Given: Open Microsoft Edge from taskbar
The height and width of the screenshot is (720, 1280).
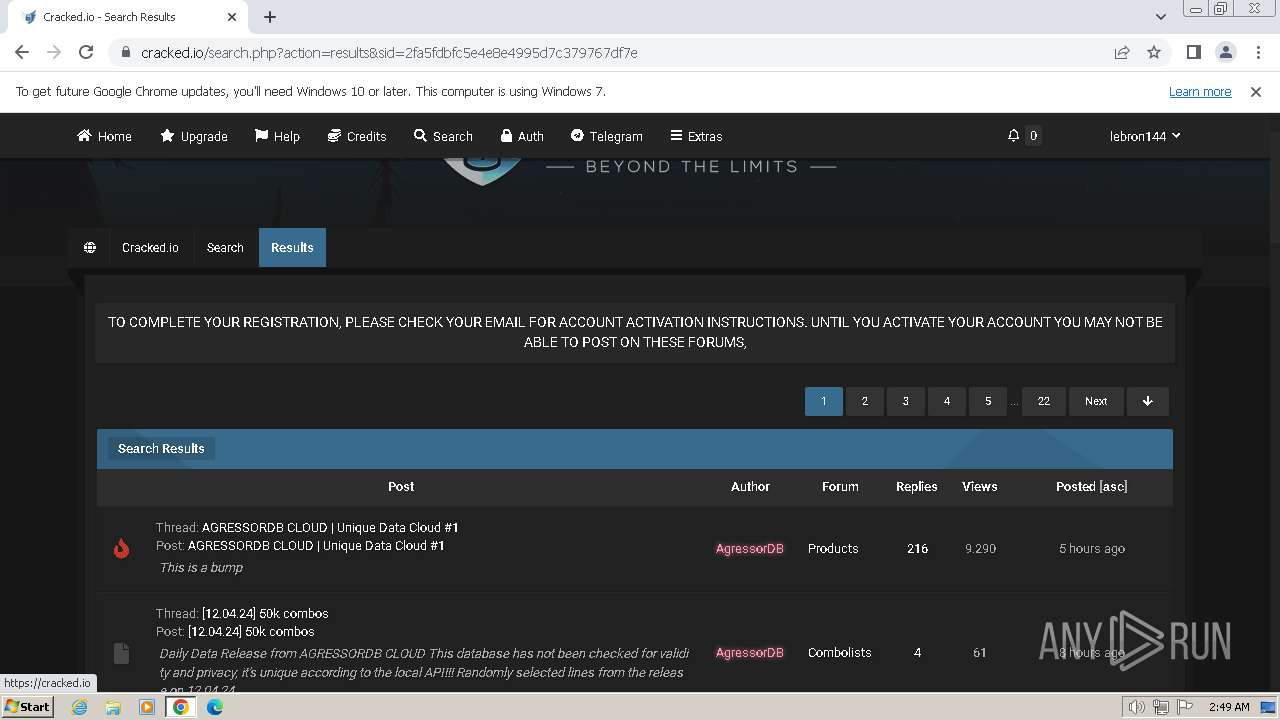Looking at the screenshot, I should (x=215, y=707).
